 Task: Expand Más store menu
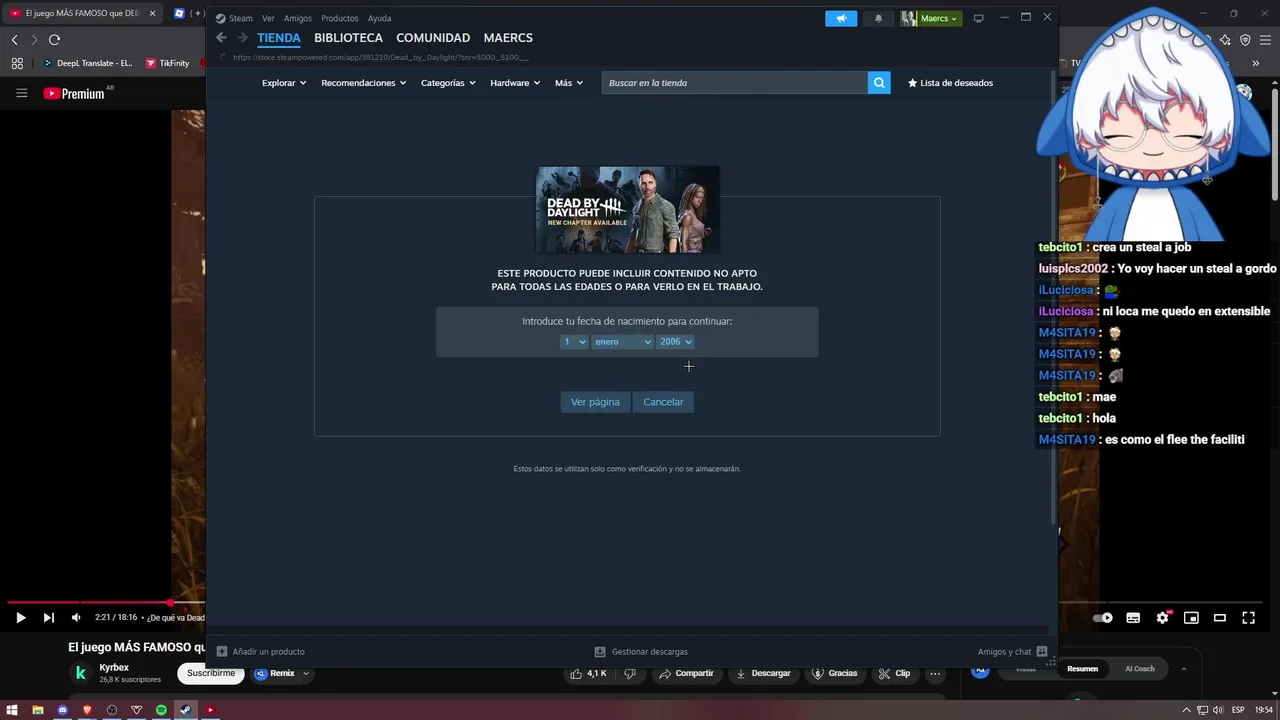(569, 83)
